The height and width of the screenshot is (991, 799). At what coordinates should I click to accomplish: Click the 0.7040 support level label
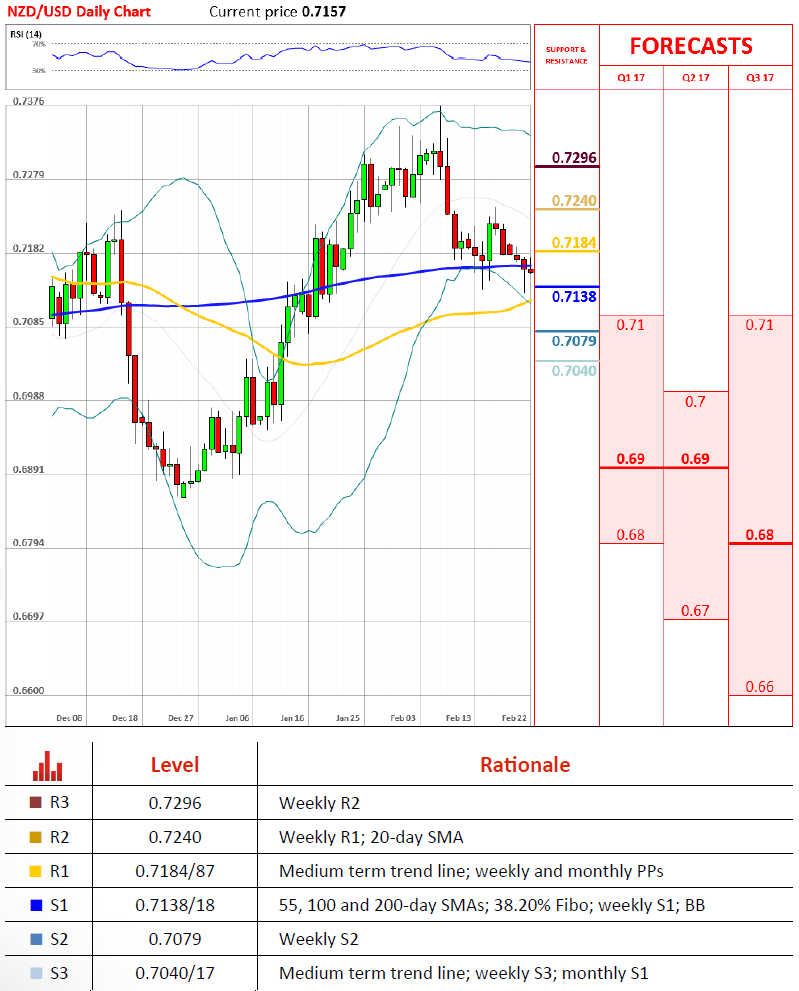[574, 371]
